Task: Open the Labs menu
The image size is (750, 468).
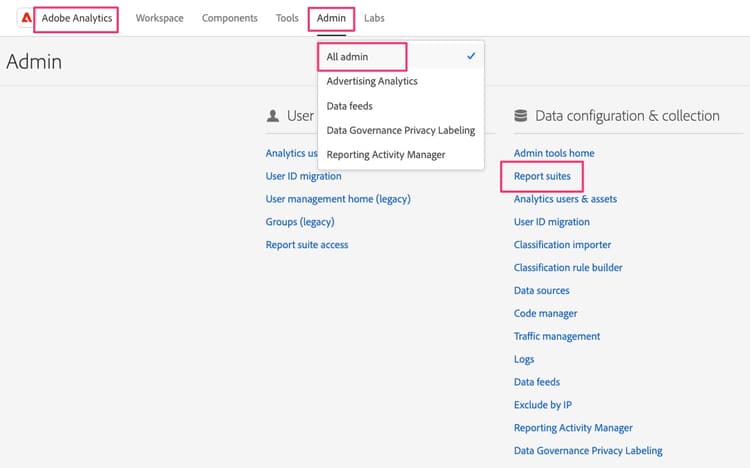Action: click(374, 18)
